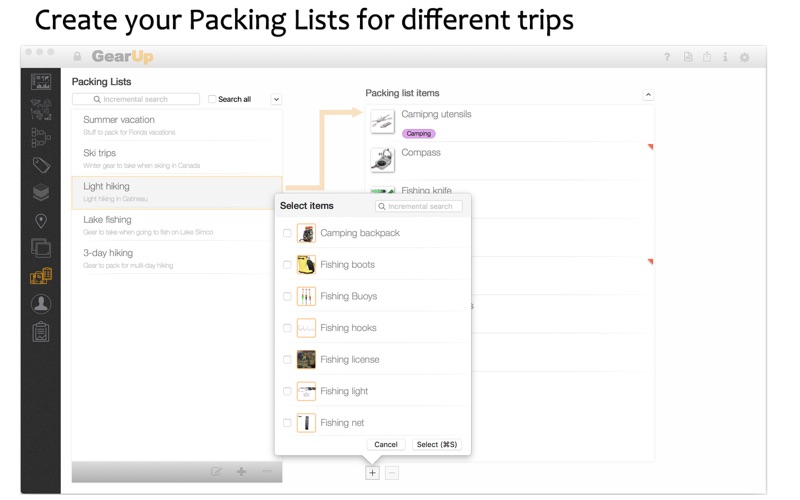Open the tags sidebar icon
Image resolution: width=800 pixels, height=500 pixels.
[41, 165]
